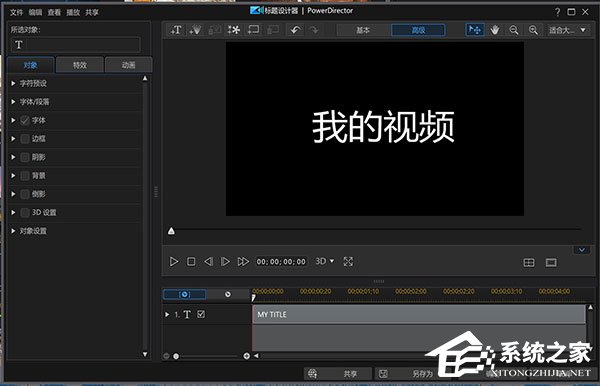Enable the 阴影 shadow checkbox
This screenshot has height=386, width=600.
(x=25, y=157)
